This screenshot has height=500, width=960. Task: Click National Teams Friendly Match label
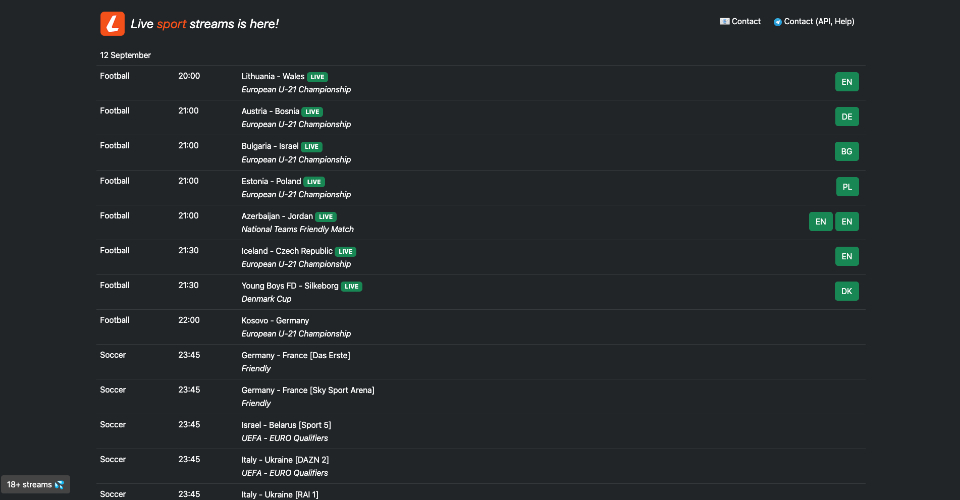click(x=298, y=229)
